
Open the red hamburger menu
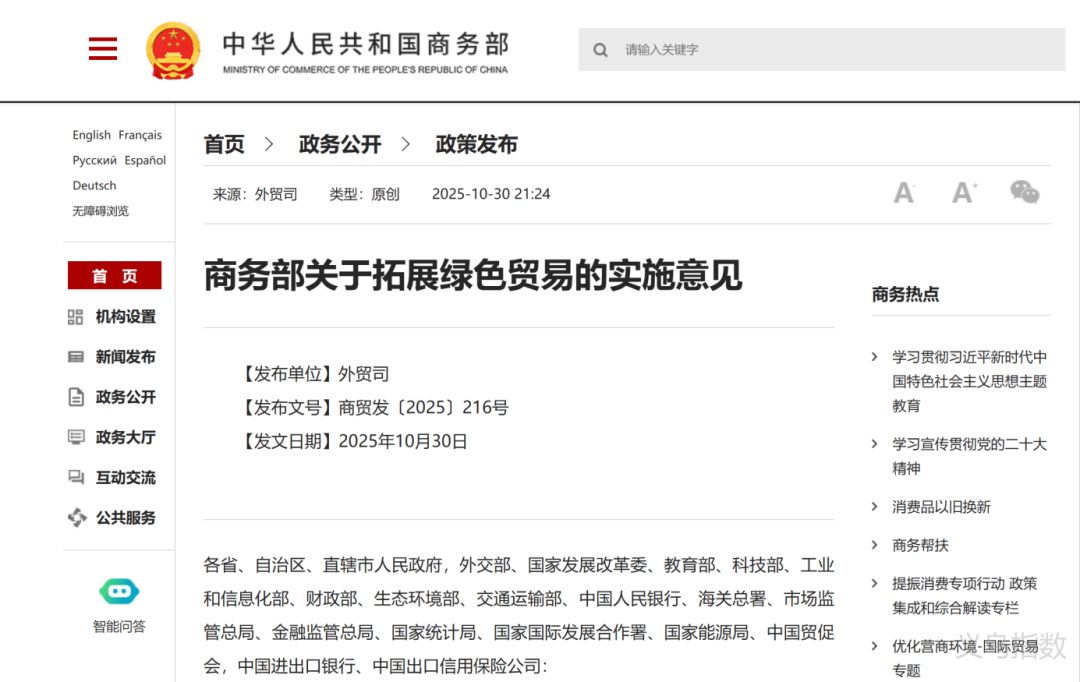[x=103, y=49]
